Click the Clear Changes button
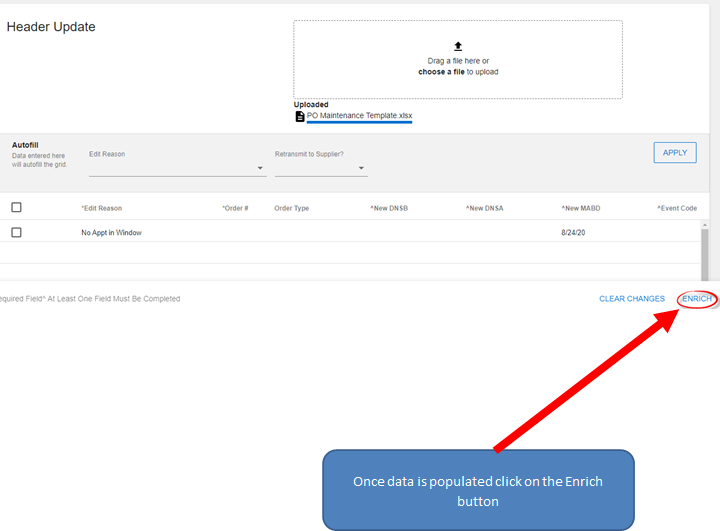This screenshot has height=531, width=720. (x=632, y=299)
